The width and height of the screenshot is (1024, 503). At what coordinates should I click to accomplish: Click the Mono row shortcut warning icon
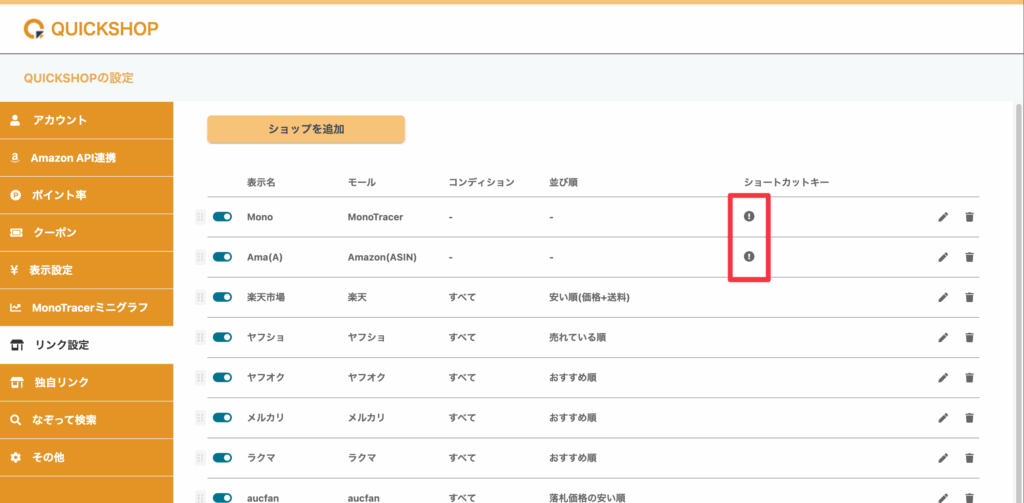click(x=749, y=216)
